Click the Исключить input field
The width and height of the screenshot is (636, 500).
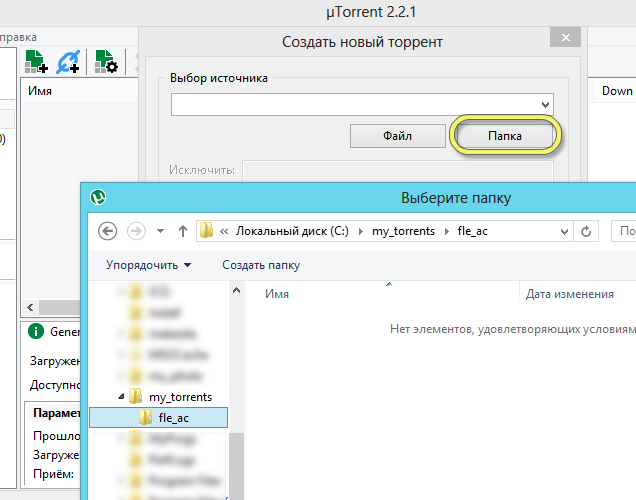pyautogui.click(x=398, y=170)
